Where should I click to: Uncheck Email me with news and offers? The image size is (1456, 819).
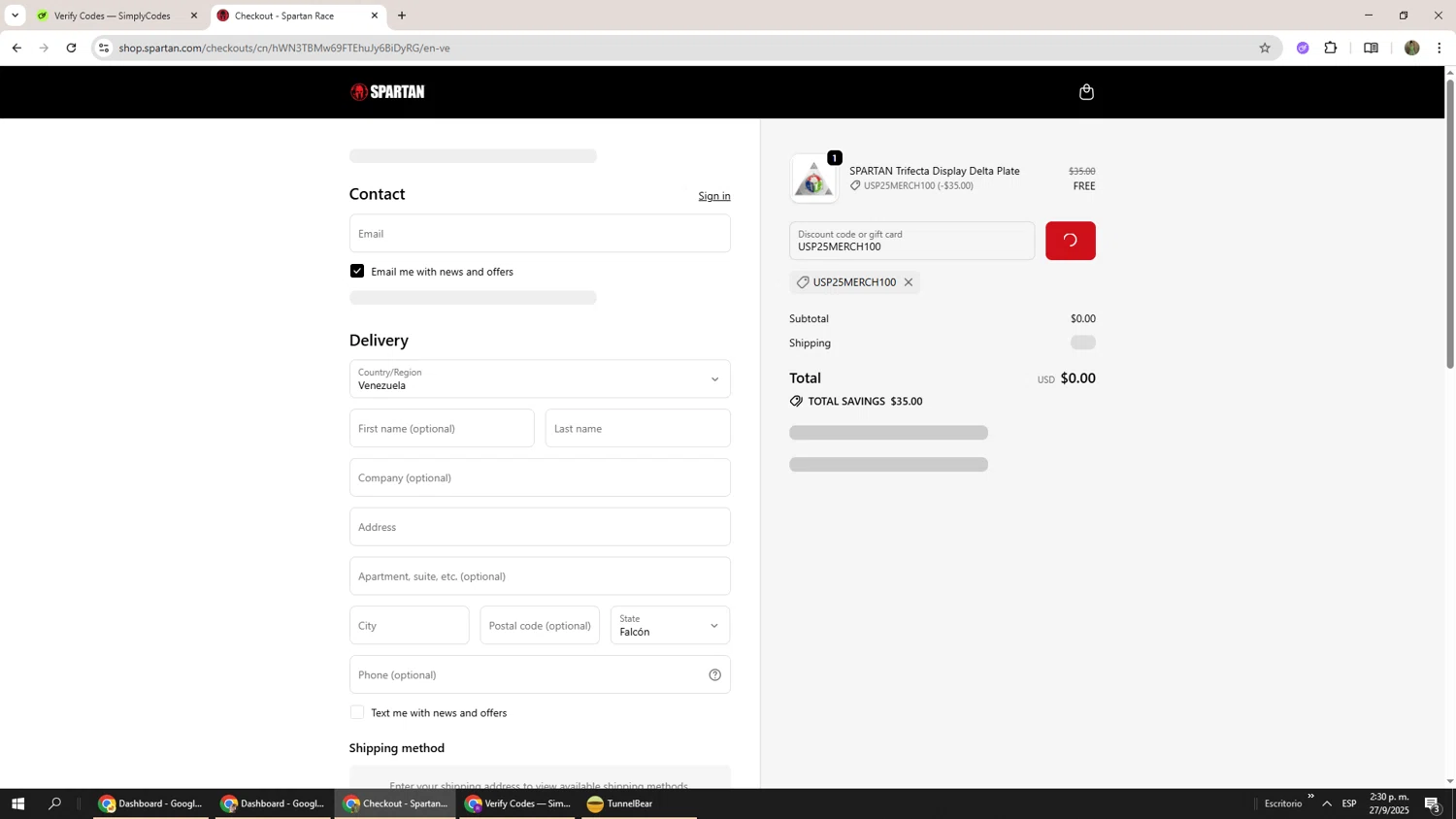tap(357, 272)
